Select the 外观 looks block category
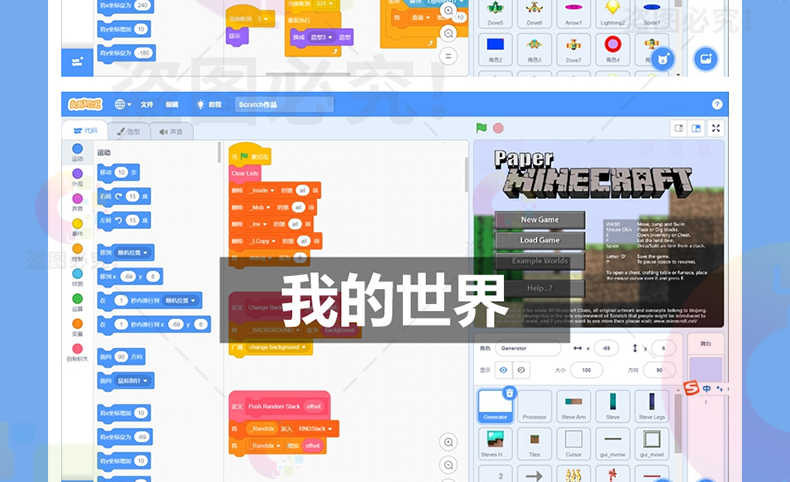 (77, 177)
